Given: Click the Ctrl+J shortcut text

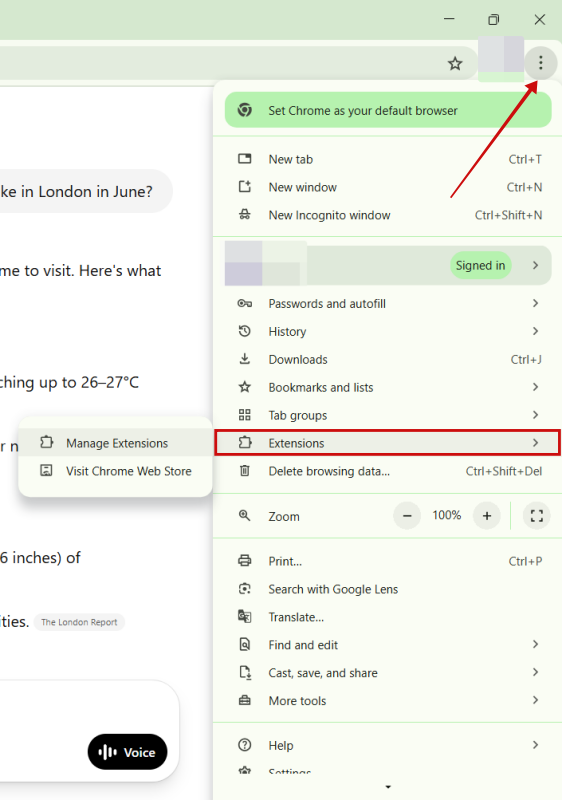Looking at the screenshot, I should pyautogui.click(x=526, y=359).
